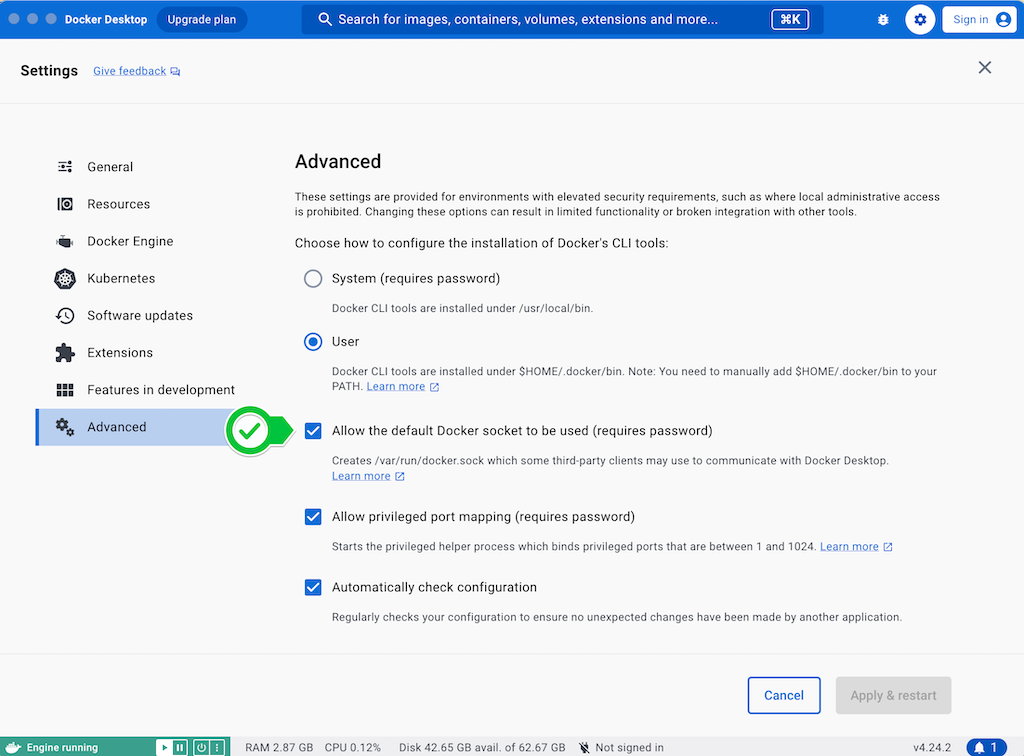The width and height of the screenshot is (1024, 756).
Task: Click the feedback speech bubble icon
Action: click(x=175, y=71)
